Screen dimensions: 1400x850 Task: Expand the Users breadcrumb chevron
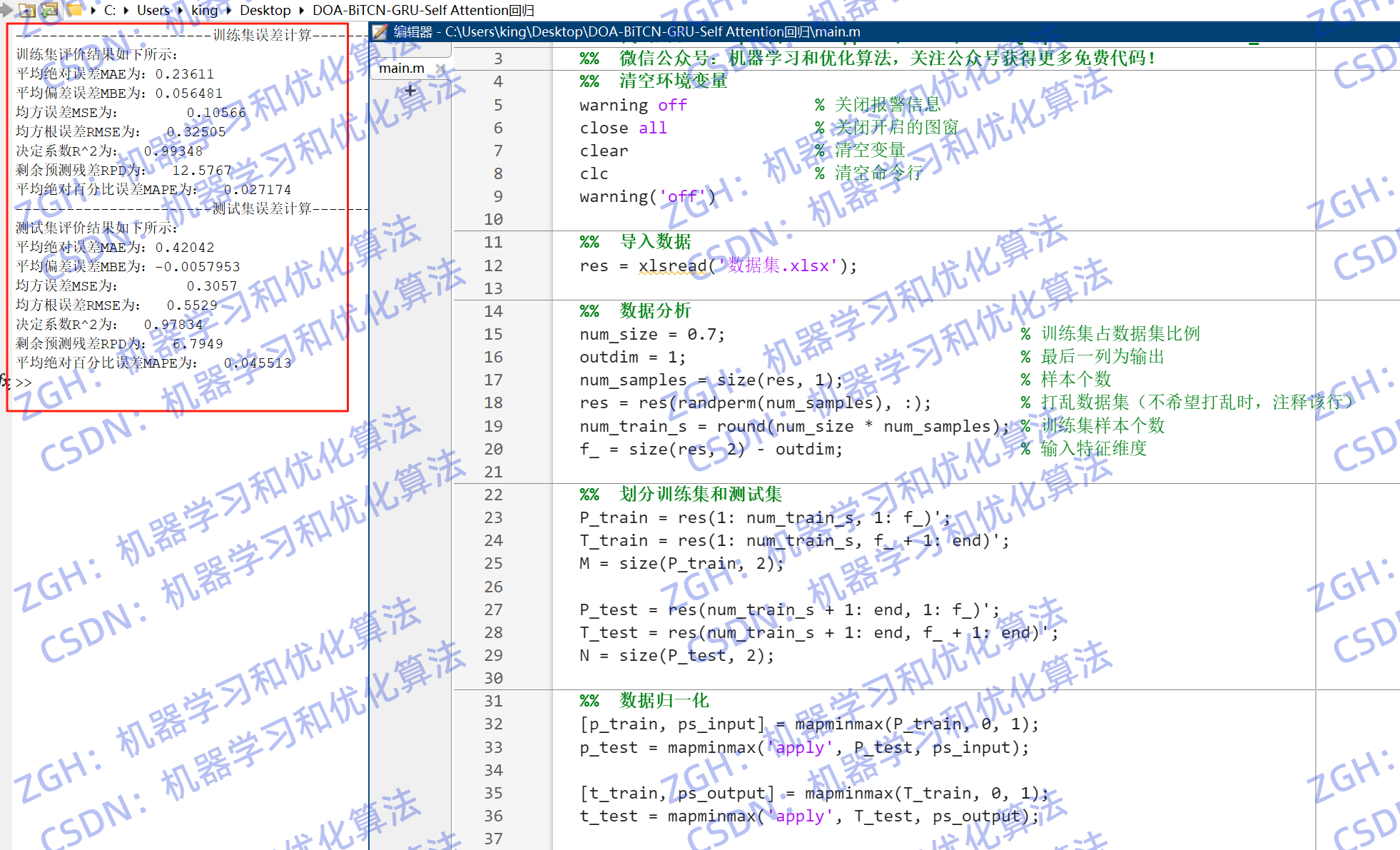tap(179, 10)
